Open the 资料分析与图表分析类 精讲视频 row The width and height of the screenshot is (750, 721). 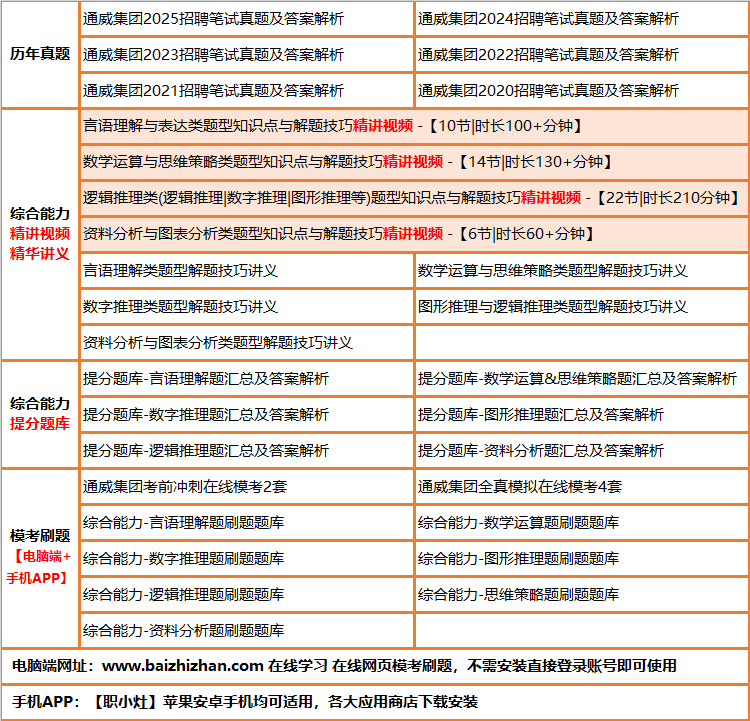pos(414,234)
